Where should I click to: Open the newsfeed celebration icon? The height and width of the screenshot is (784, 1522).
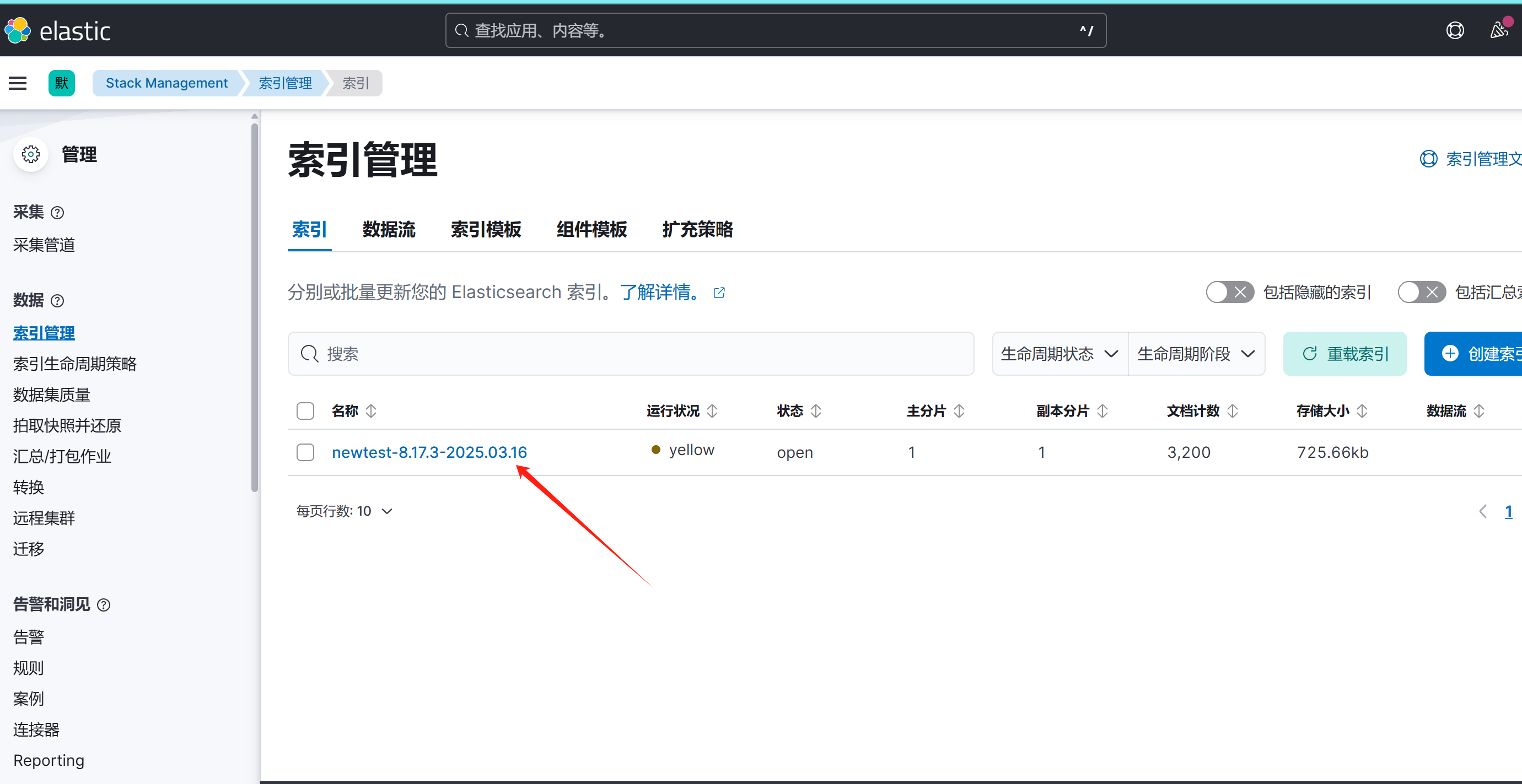click(1499, 30)
